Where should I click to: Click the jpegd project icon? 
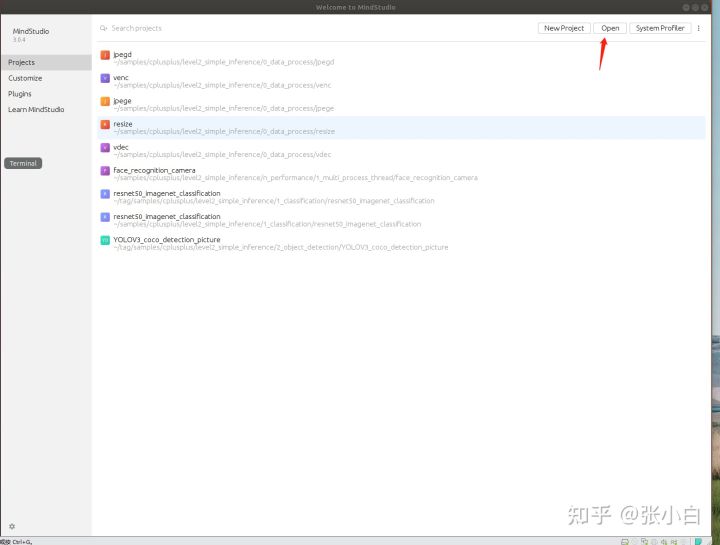tap(105, 55)
